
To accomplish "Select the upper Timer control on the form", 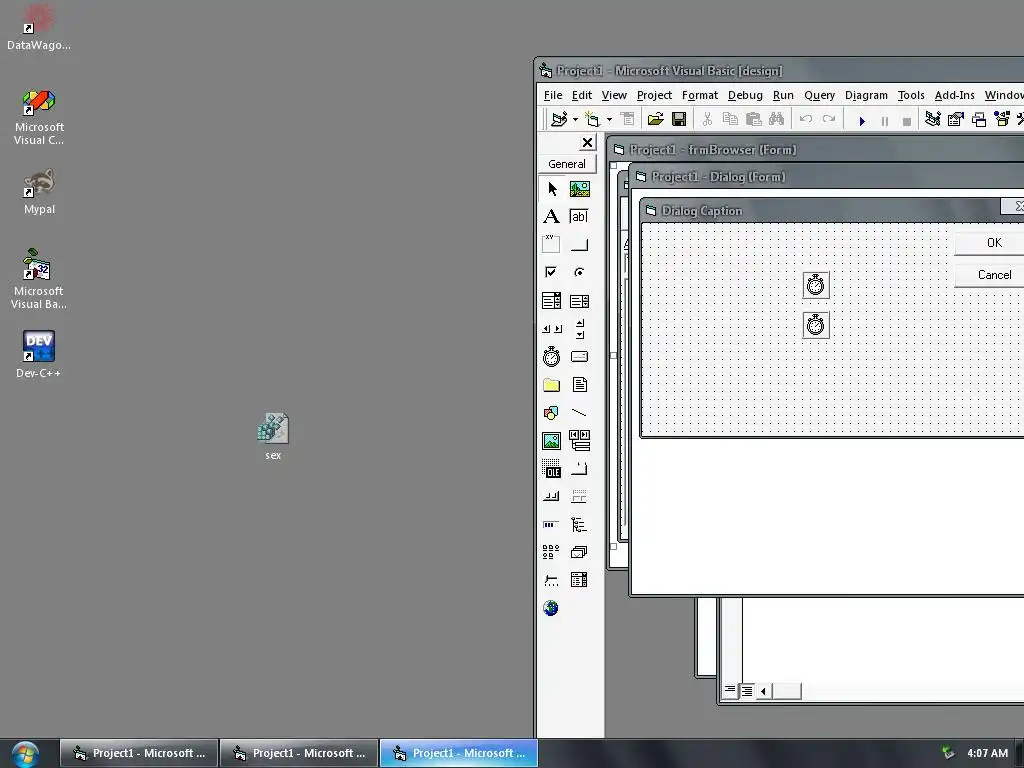I will pyautogui.click(x=816, y=285).
